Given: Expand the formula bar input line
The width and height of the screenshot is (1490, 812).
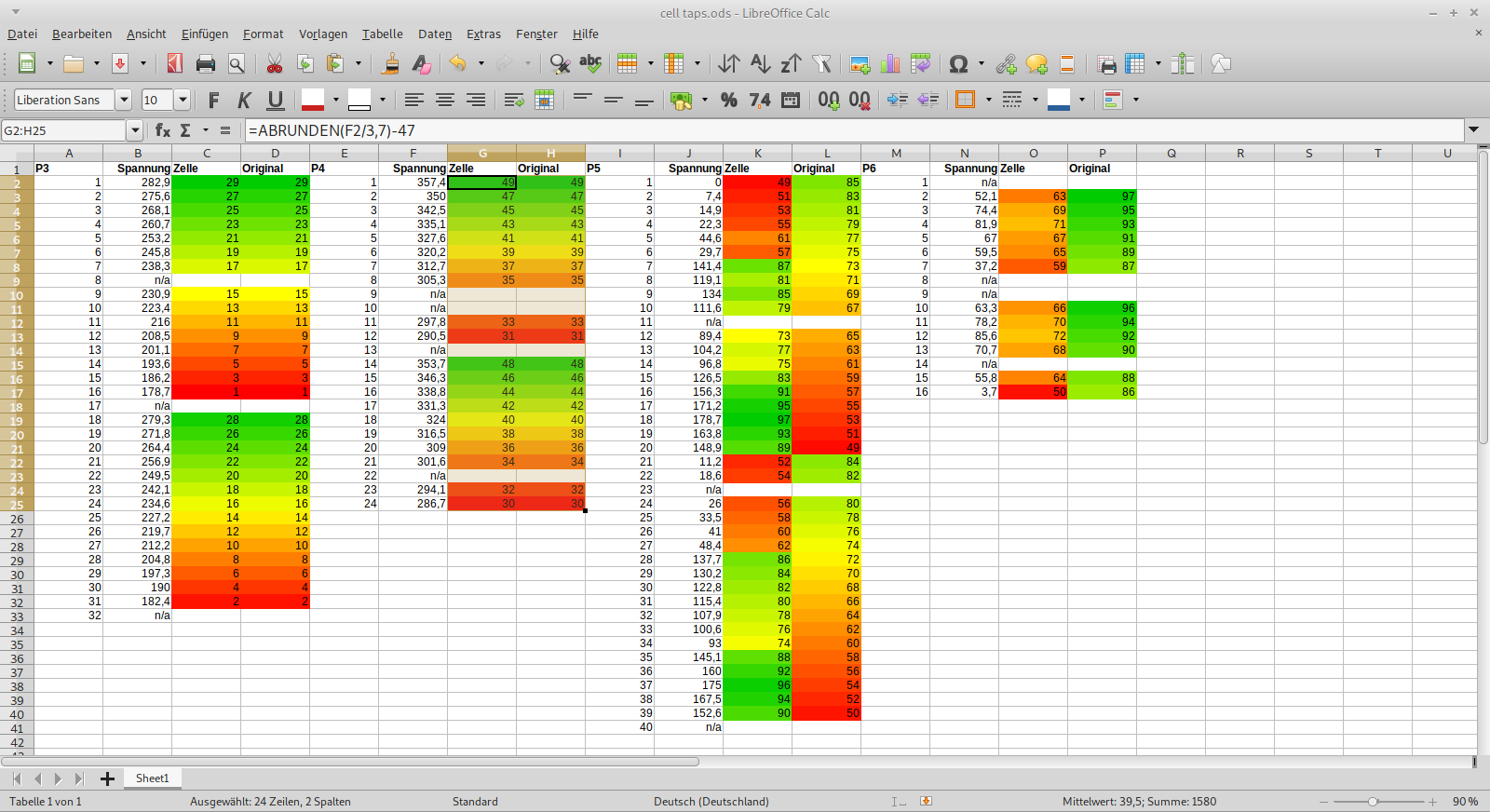Looking at the screenshot, I should point(1473,130).
